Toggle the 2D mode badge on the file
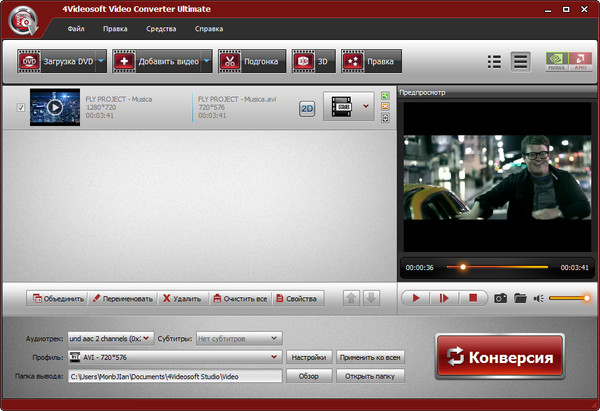Image resolution: width=600 pixels, height=411 pixels. point(308,107)
